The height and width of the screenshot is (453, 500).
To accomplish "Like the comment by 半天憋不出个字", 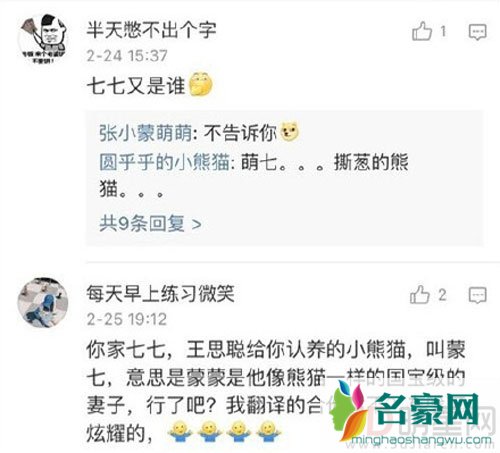I will click(x=422, y=31).
